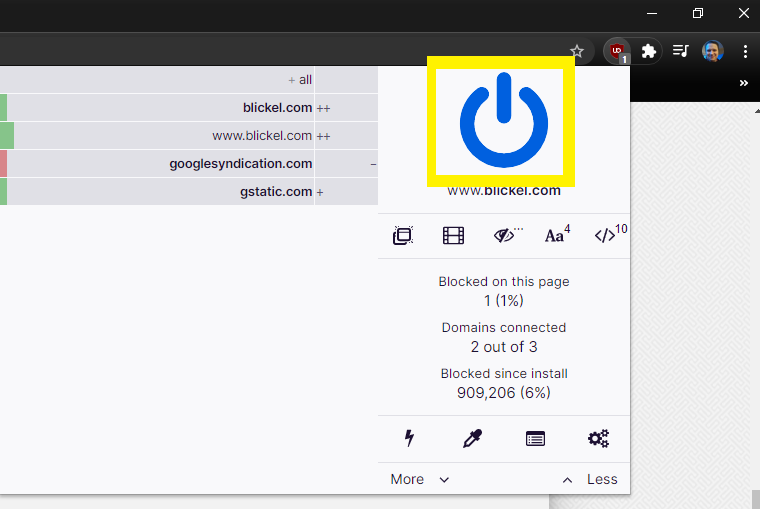Click rule cell beside gstatic.com
Image resolution: width=760 pixels, height=509 pixels.
[347, 192]
